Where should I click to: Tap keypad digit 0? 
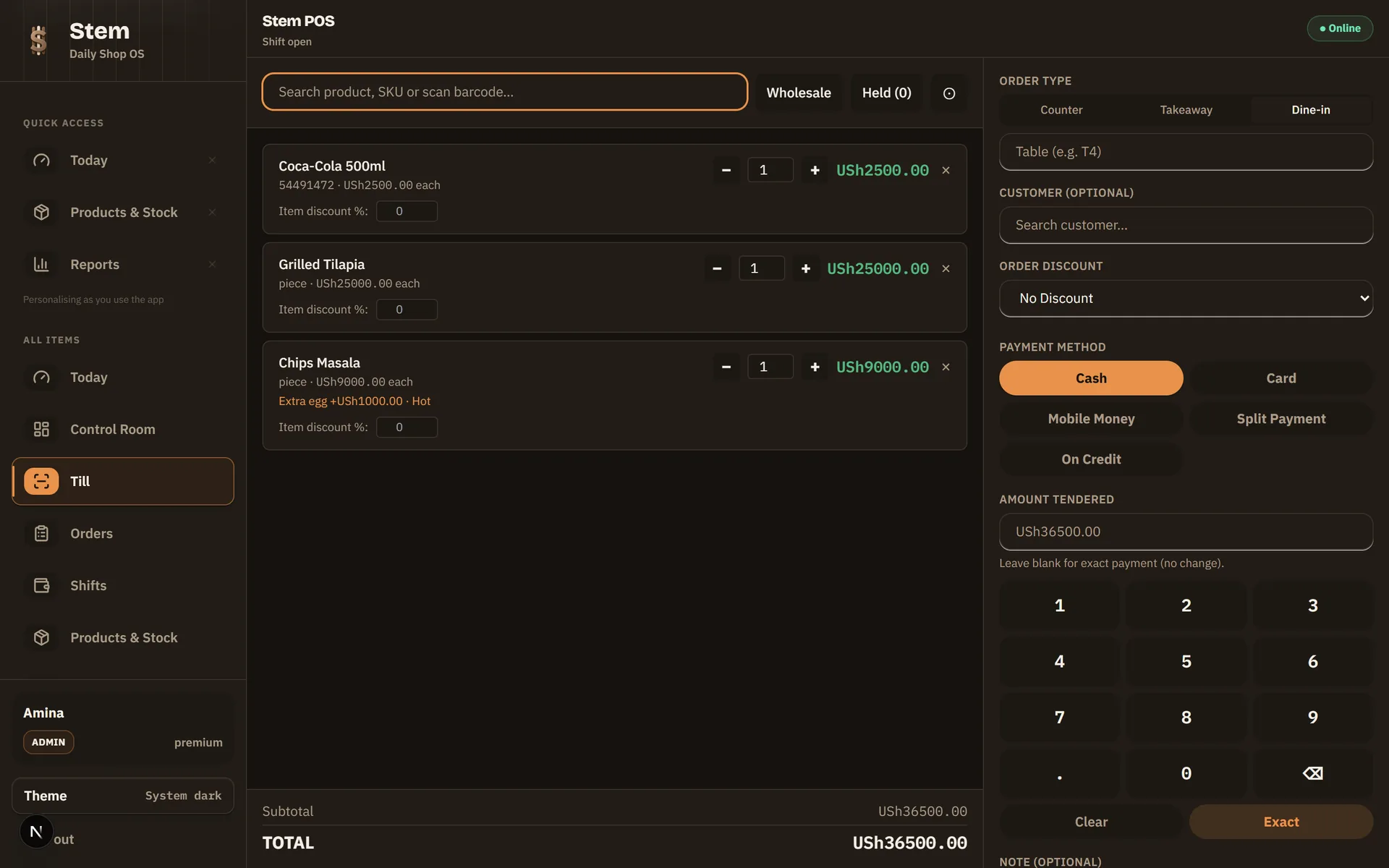click(x=1186, y=773)
